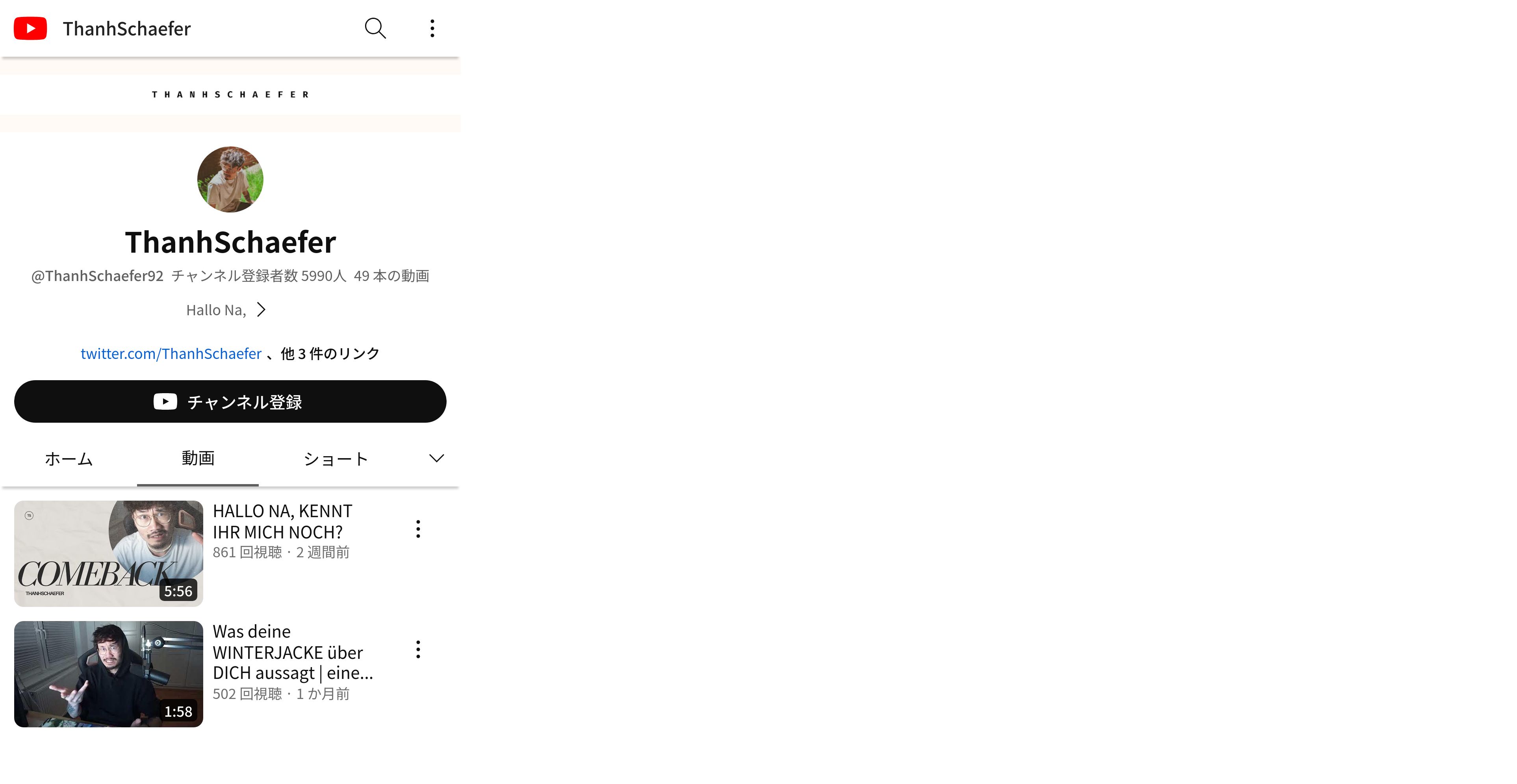Click the YouTube logo icon
Image resolution: width=1517 pixels, height=784 pixels.
point(30,28)
